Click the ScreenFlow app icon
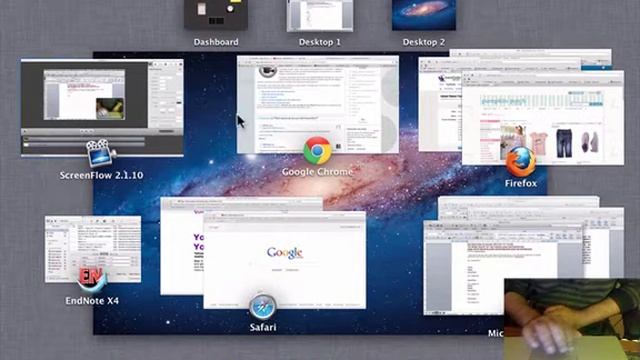640x360 pixels. coord(100,153)
